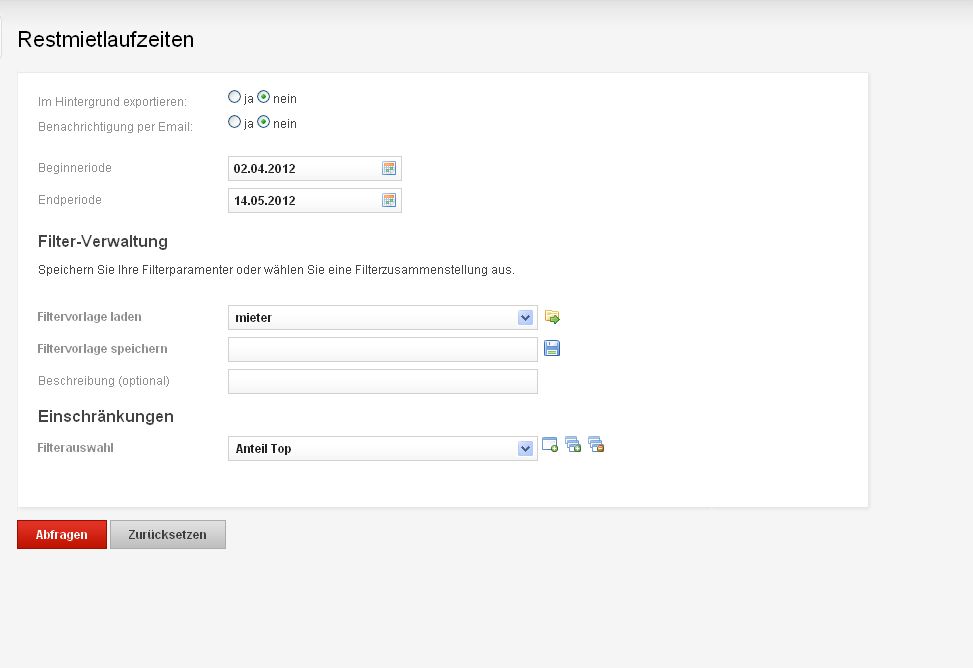Click the Zurücksetzen button
This screenshot has width=973, height=668.
(168, 535)
